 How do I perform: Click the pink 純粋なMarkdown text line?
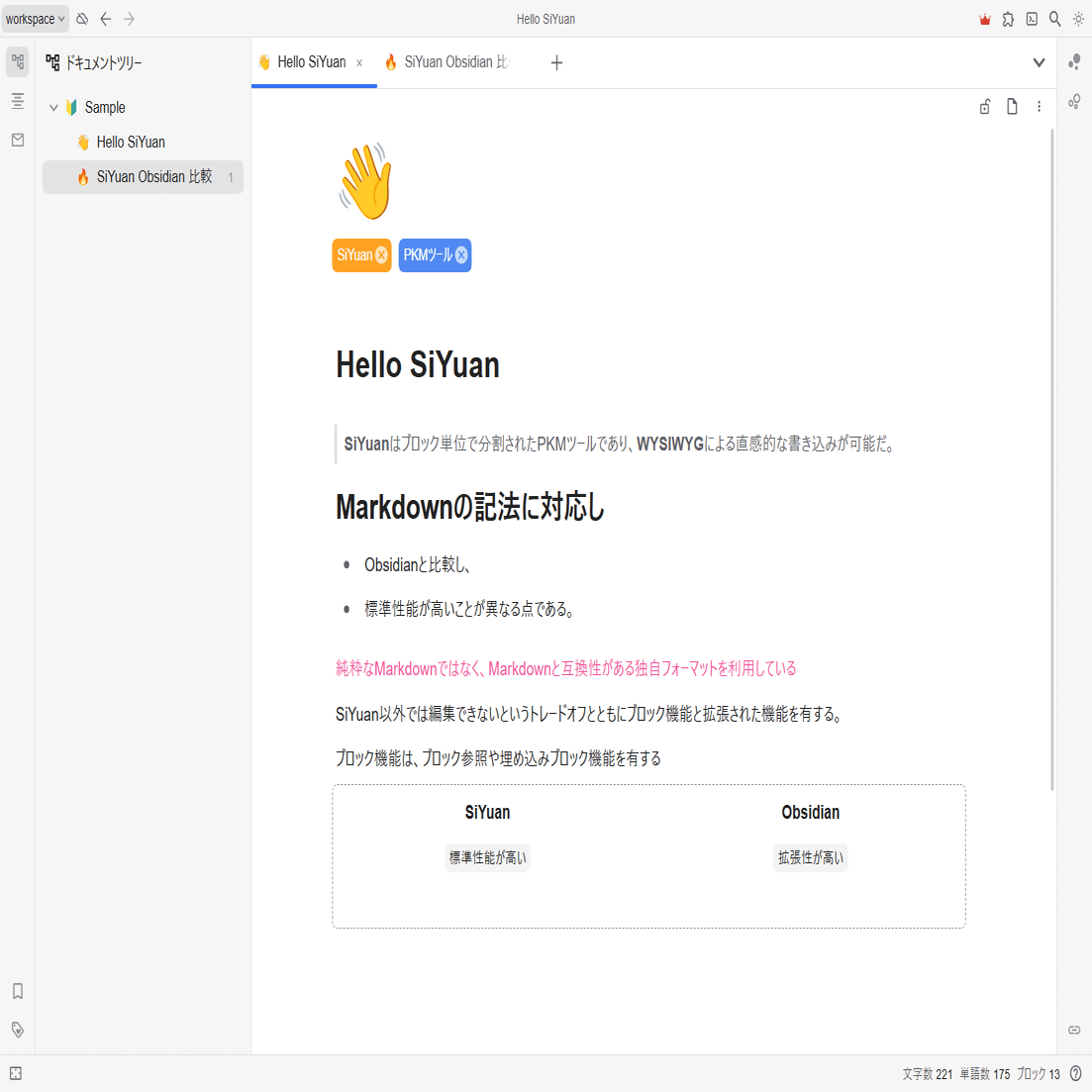[x=565, y=668]
